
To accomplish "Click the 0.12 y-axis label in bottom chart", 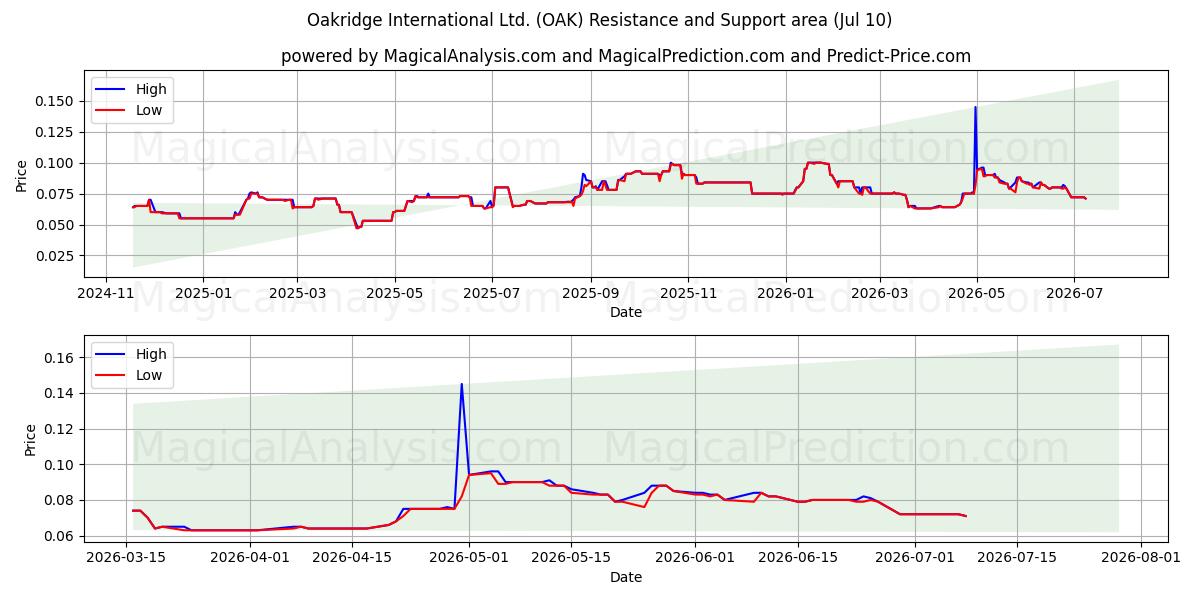I will (x=60, y=429).
